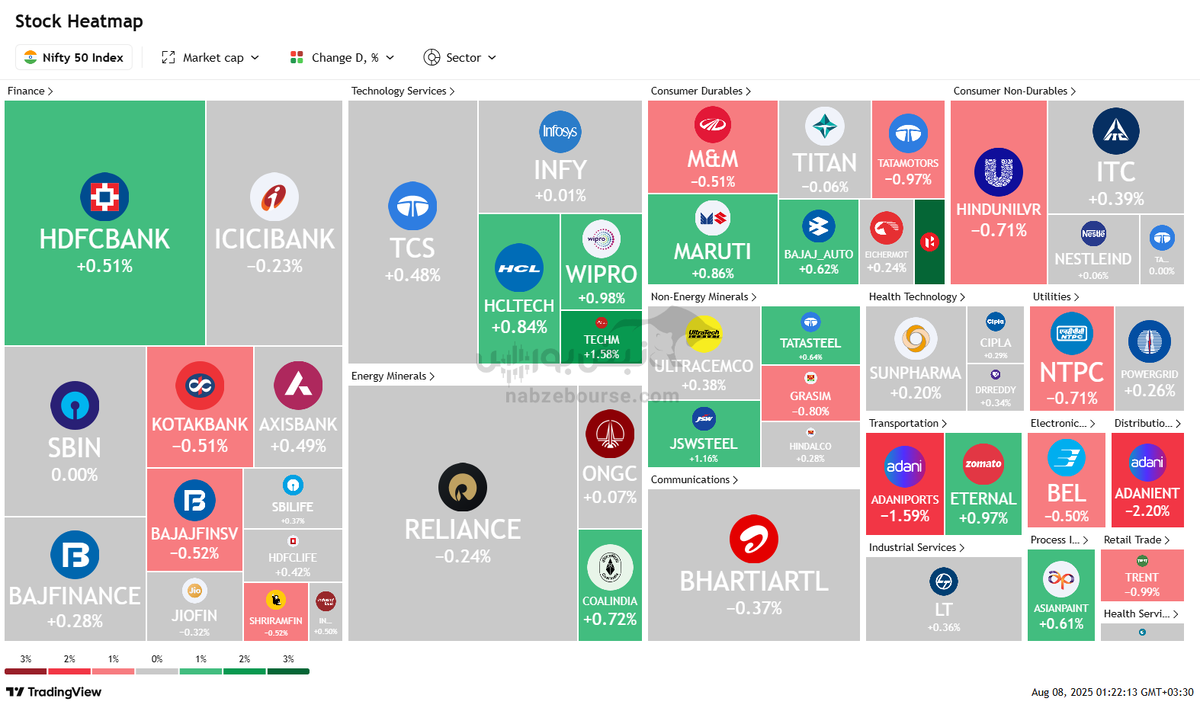The image size is (1200, 708).
Task: Click the dark green 3% legend swatch
Action: click(288, 671)
